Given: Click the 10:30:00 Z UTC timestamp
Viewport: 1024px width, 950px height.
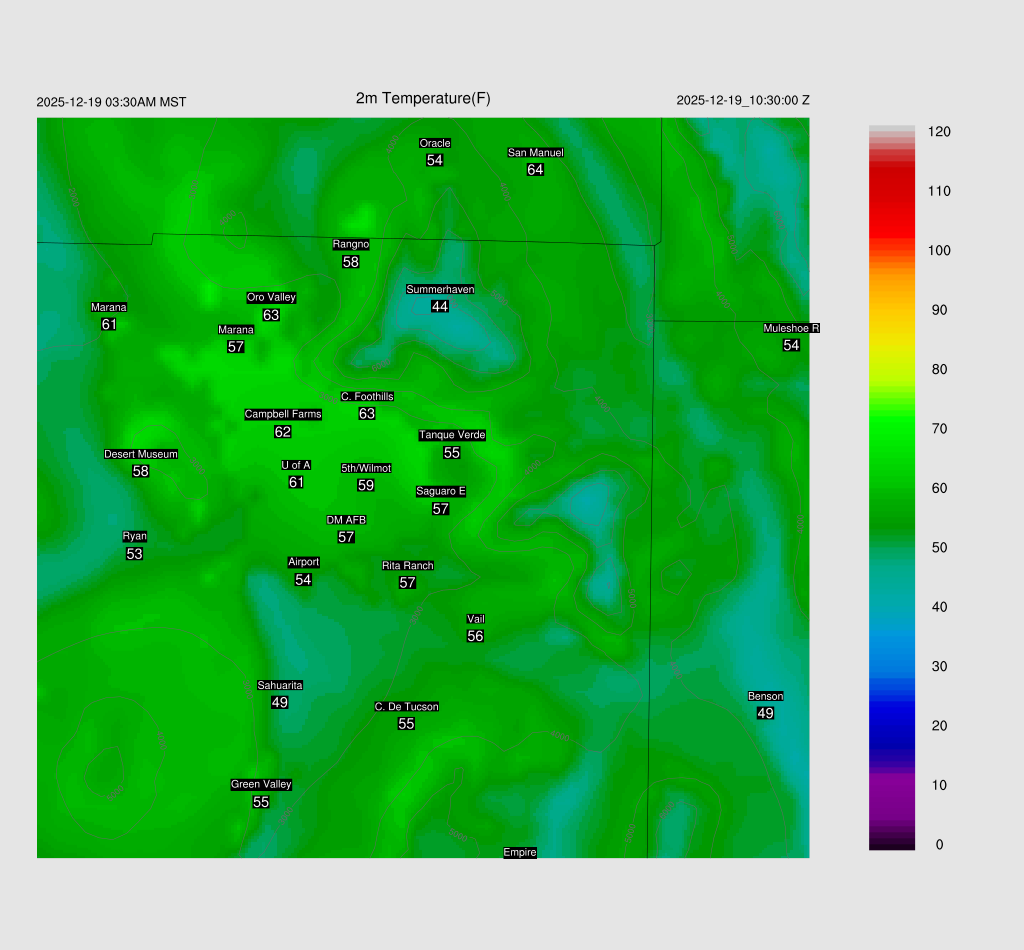Looking at the screenshot, I should (743, 101).
